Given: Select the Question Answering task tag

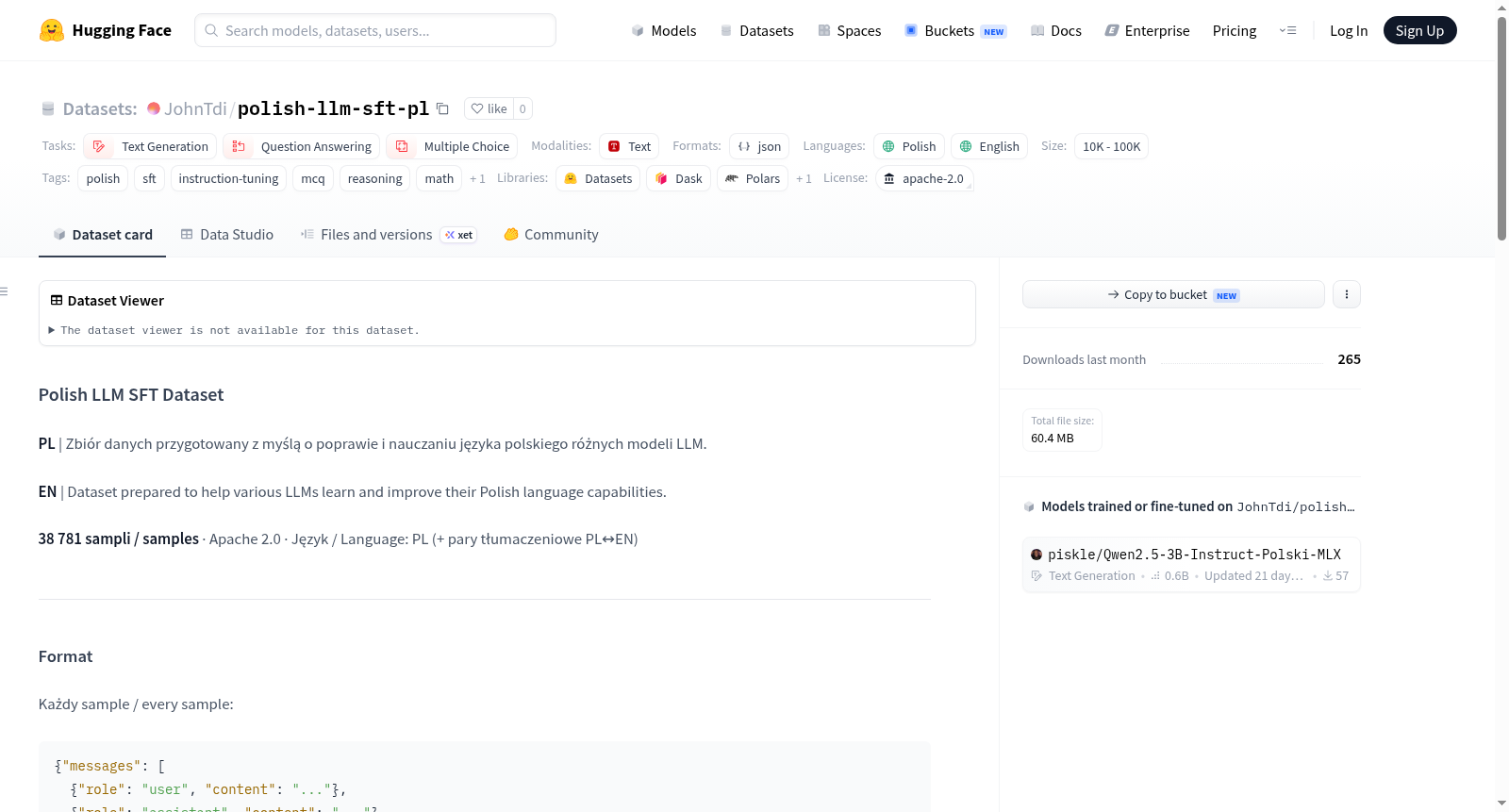Looking at the screenshot, I should [x=303, y=146].
